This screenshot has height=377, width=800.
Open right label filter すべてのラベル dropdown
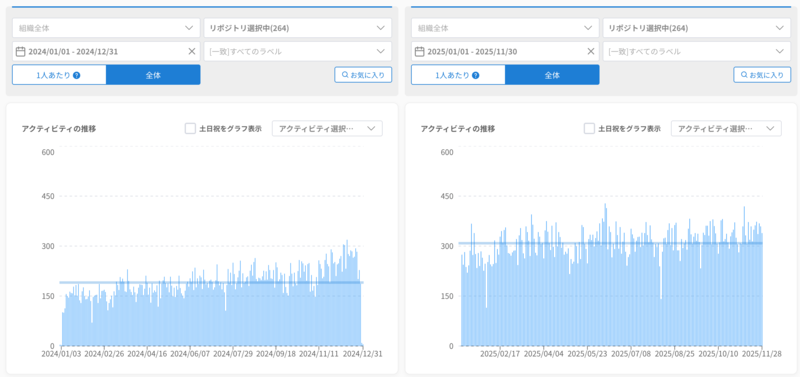tap(697, 52)
